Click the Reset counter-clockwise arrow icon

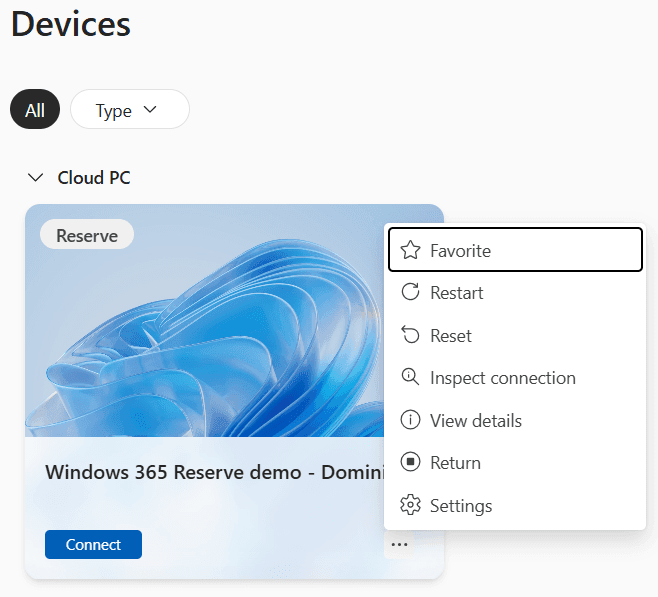(409, 336)
